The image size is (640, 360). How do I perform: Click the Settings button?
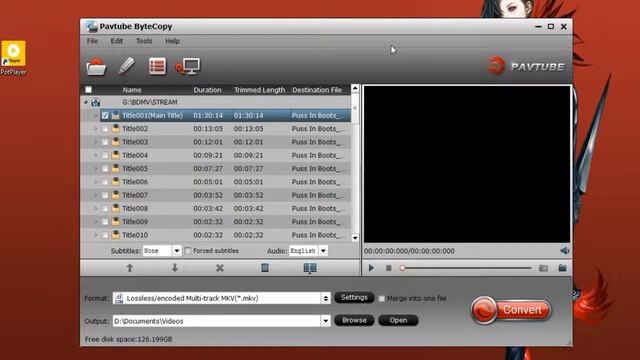[x=354, y=298]
